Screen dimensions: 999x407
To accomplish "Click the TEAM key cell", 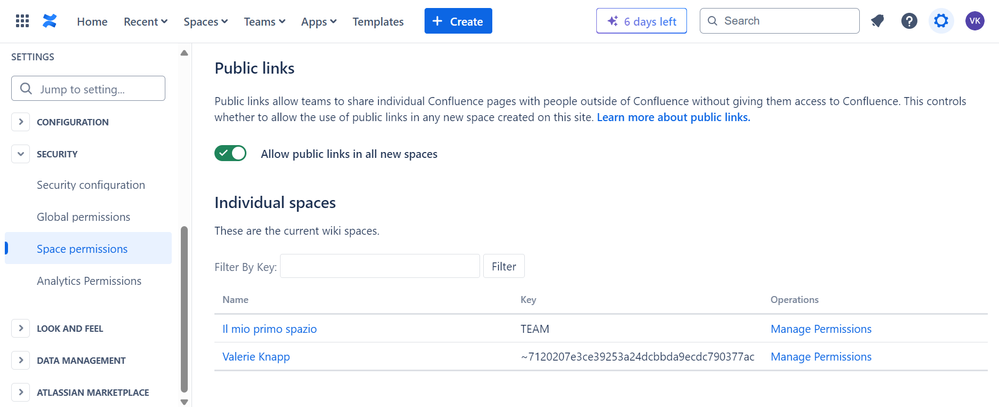I will pyautogui.click(x=535, y=329).
